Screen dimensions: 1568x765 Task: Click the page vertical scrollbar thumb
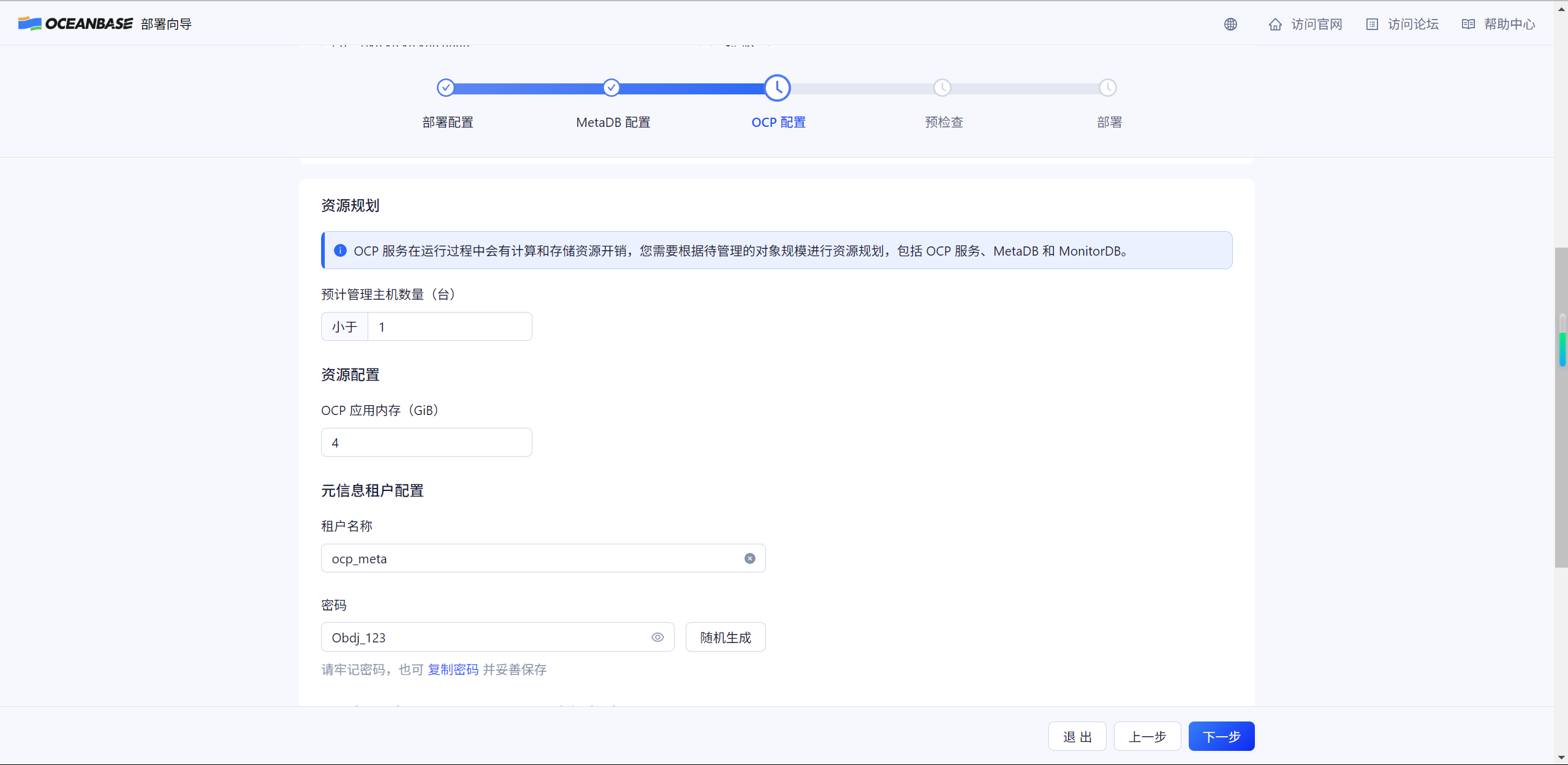click(x=1561, y=407)
